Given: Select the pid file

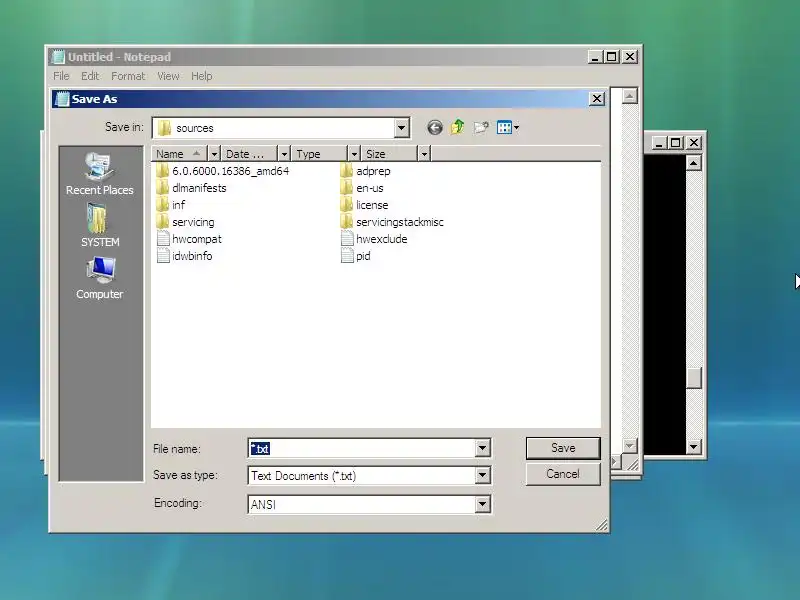Looking at the screenshot, I should point(356,256).
